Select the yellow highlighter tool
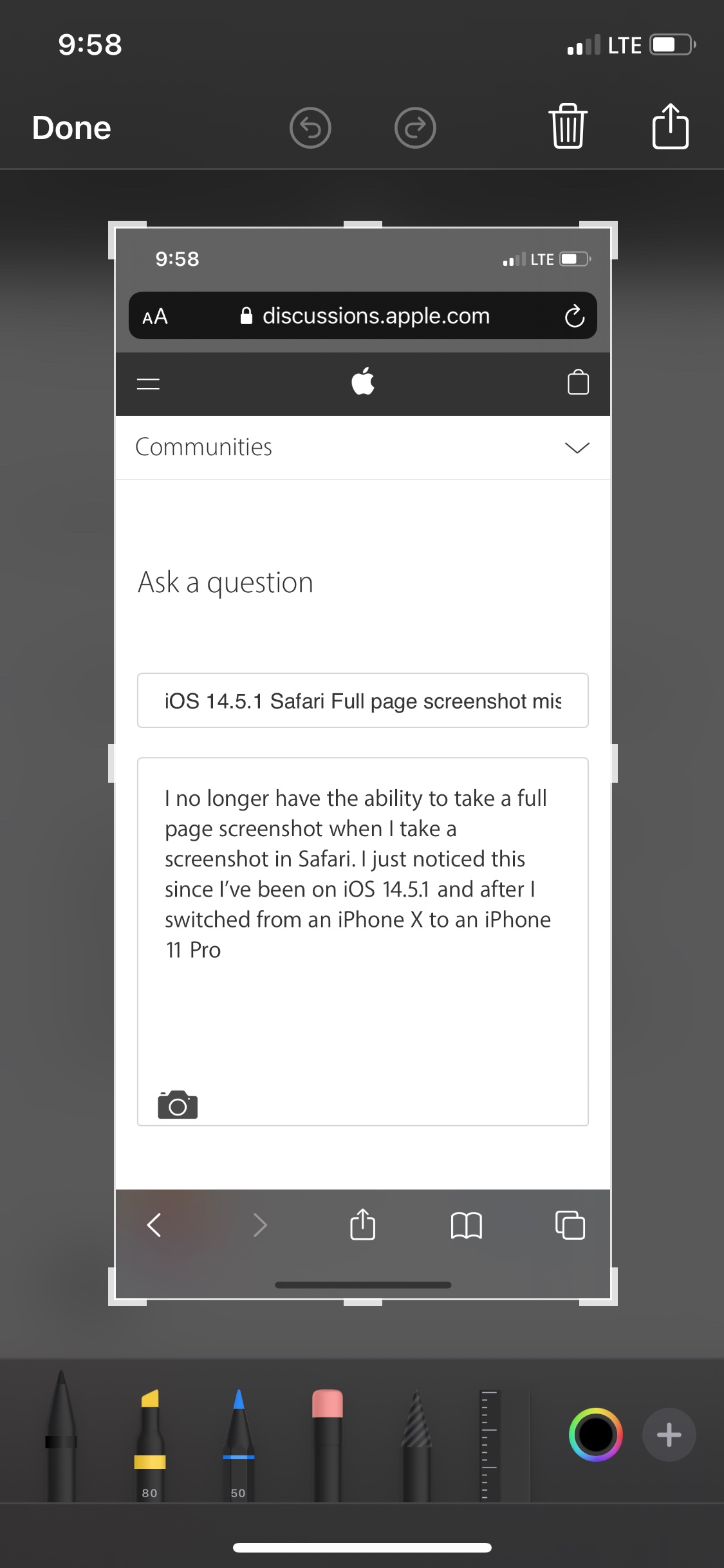 tap(150, 1446)
